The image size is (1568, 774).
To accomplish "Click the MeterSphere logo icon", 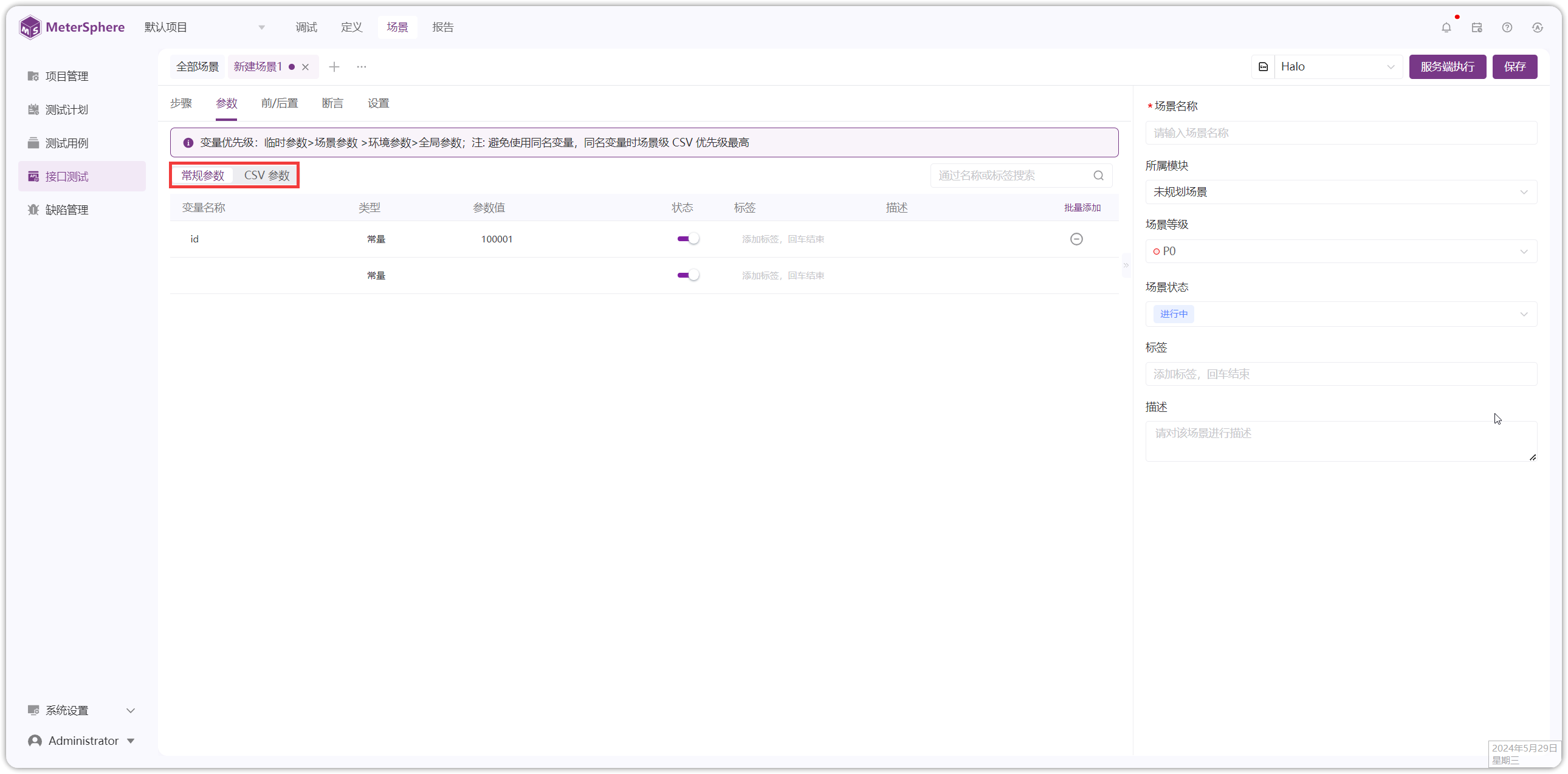I will [x=29, y=27].
